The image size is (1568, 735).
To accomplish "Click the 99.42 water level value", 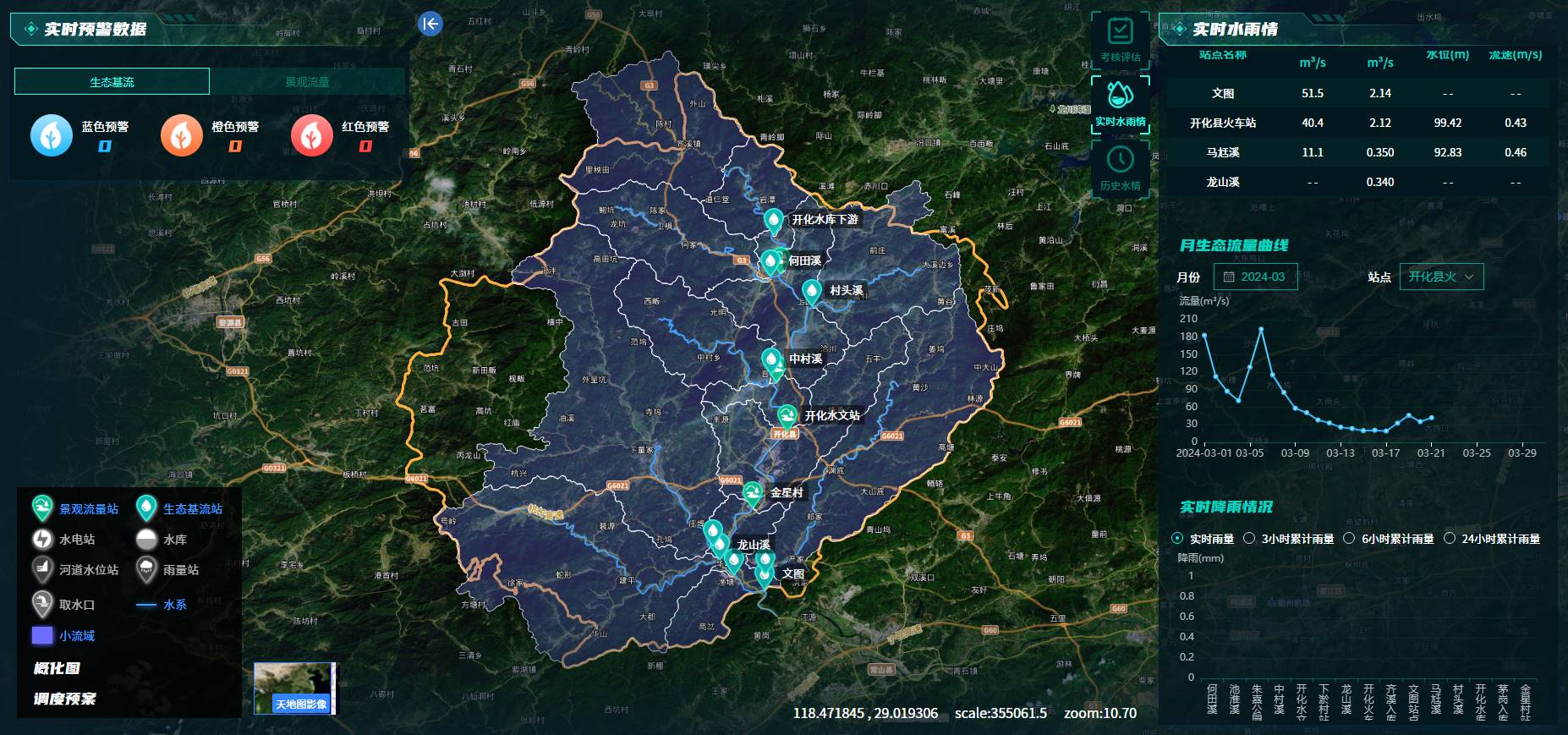I will 1448,123.
